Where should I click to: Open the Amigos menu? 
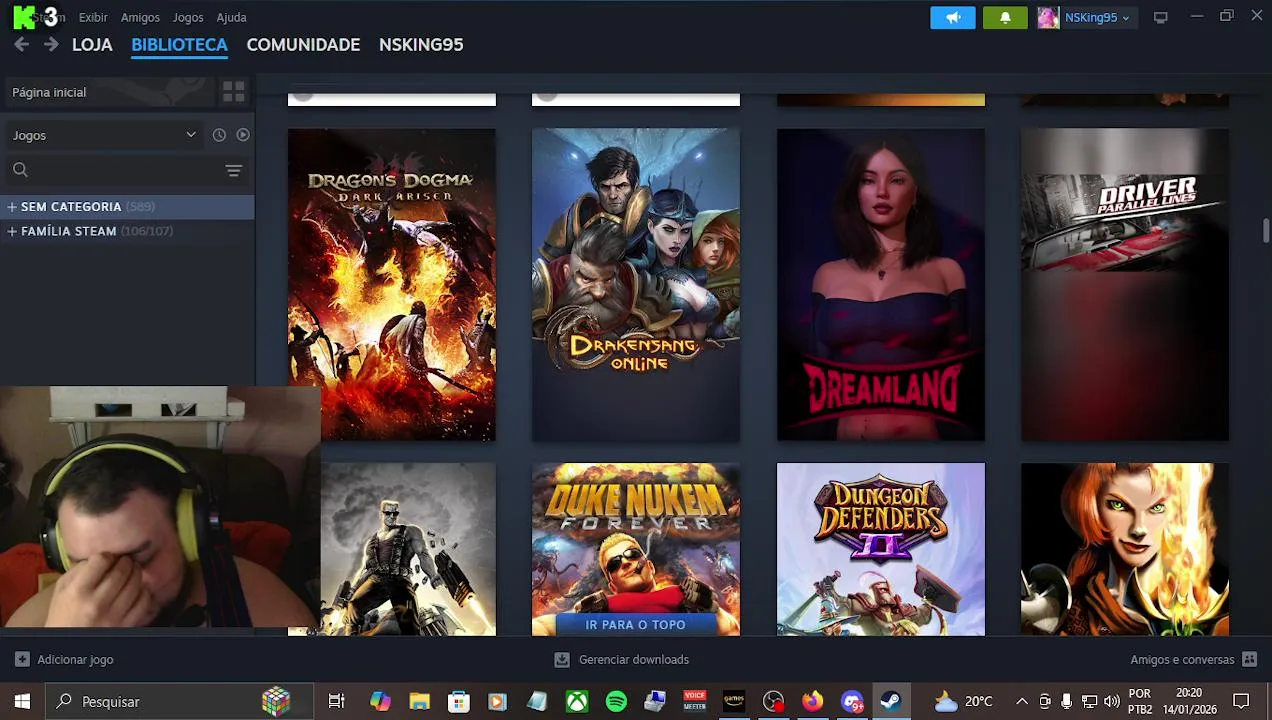tap(140, 17)
